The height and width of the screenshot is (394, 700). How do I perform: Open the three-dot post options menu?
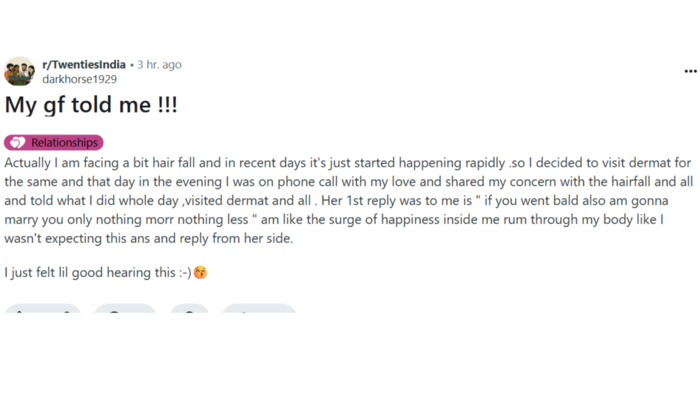[x=690, y=71]
